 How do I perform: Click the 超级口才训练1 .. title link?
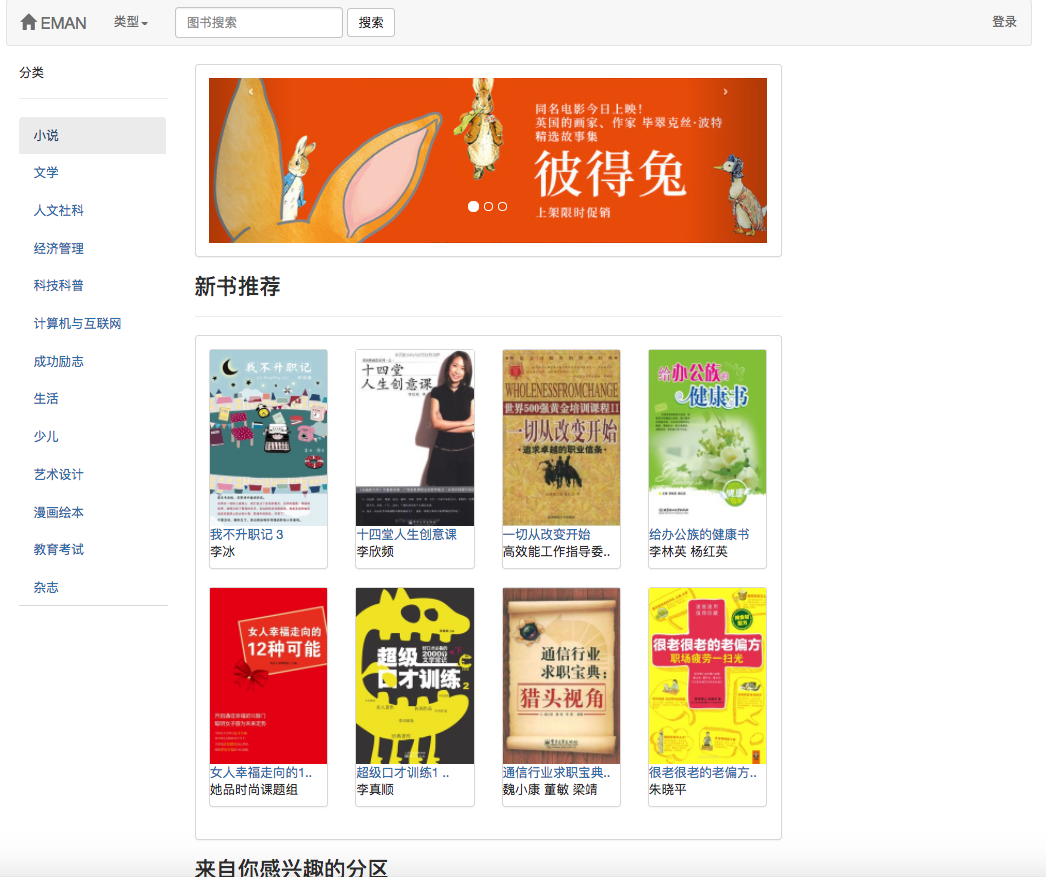403,772
